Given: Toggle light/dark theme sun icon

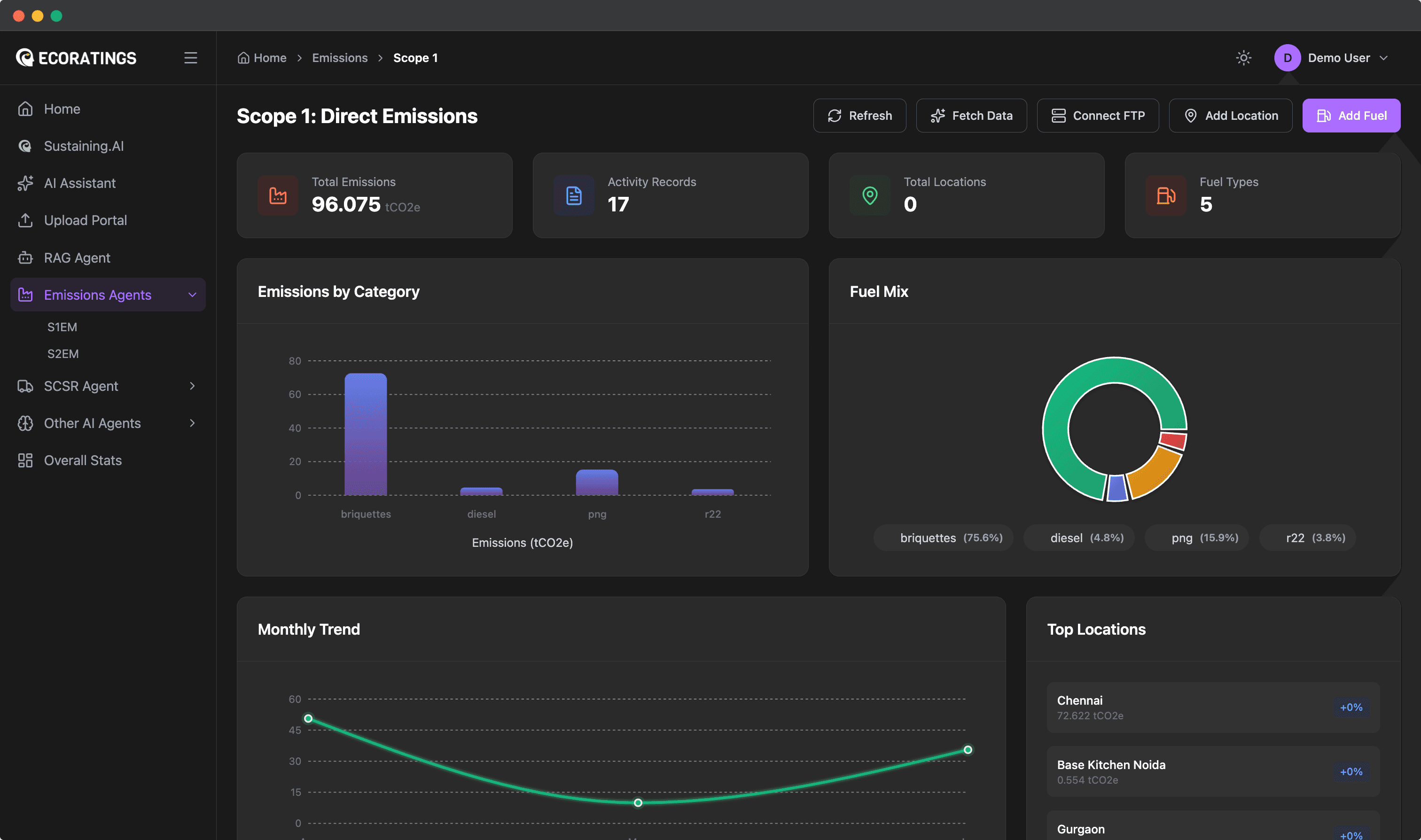Looking at the screenshot, I should coord(1243,58).
